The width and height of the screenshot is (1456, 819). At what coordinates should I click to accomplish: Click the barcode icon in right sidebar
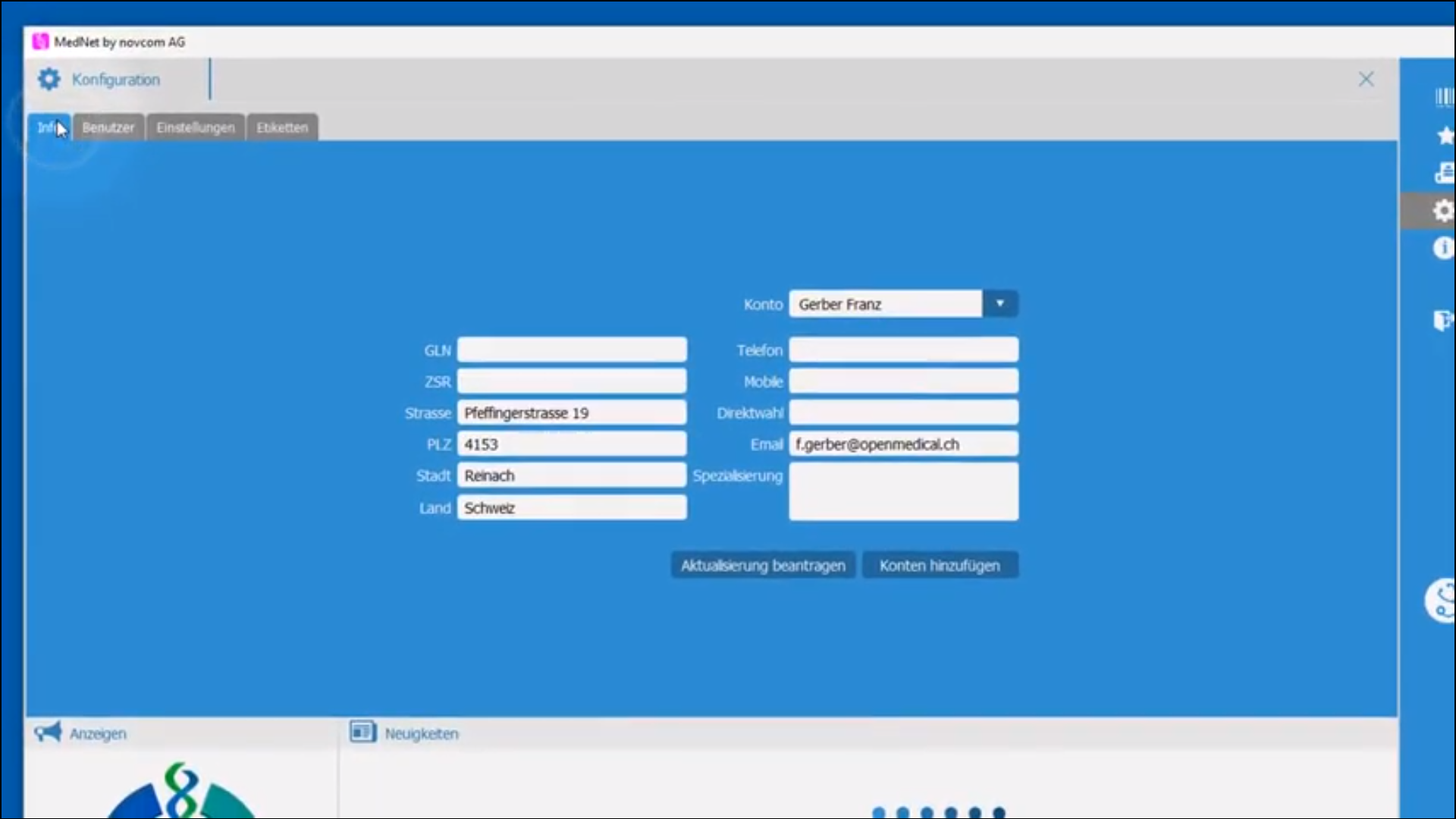coord(1444,97)
